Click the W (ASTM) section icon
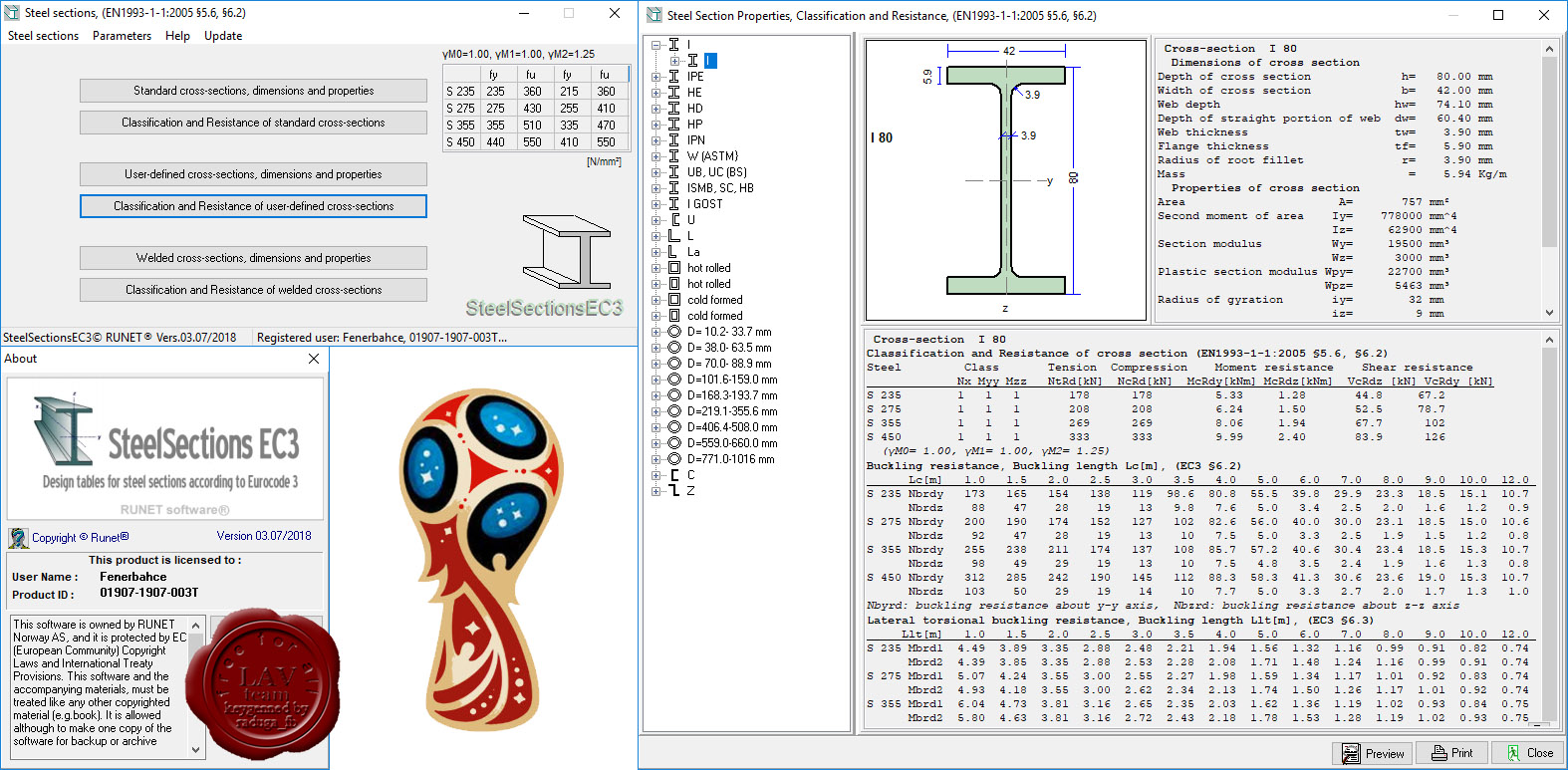1568x770 pixels. click(x=674, y=156)
